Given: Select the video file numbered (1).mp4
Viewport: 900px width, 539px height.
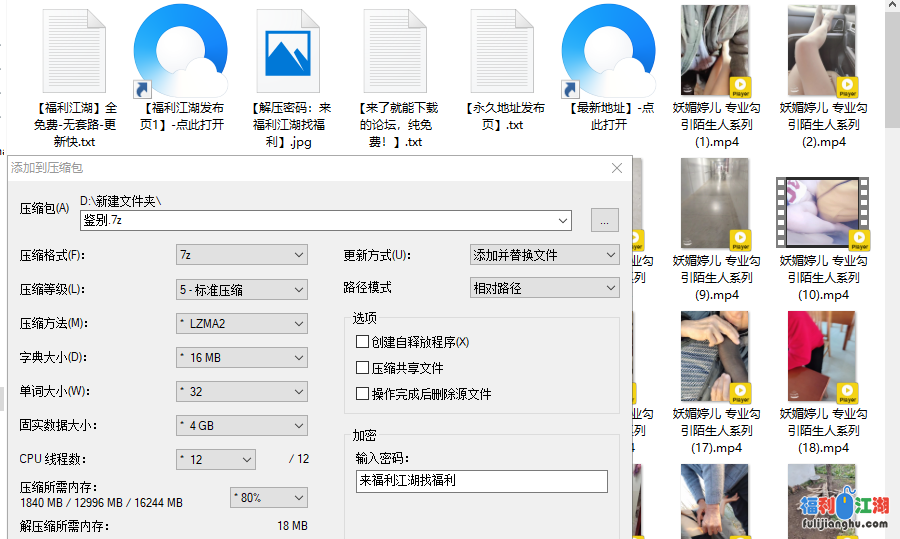Looking at the screenshot, I should click(x=715, y=52).
